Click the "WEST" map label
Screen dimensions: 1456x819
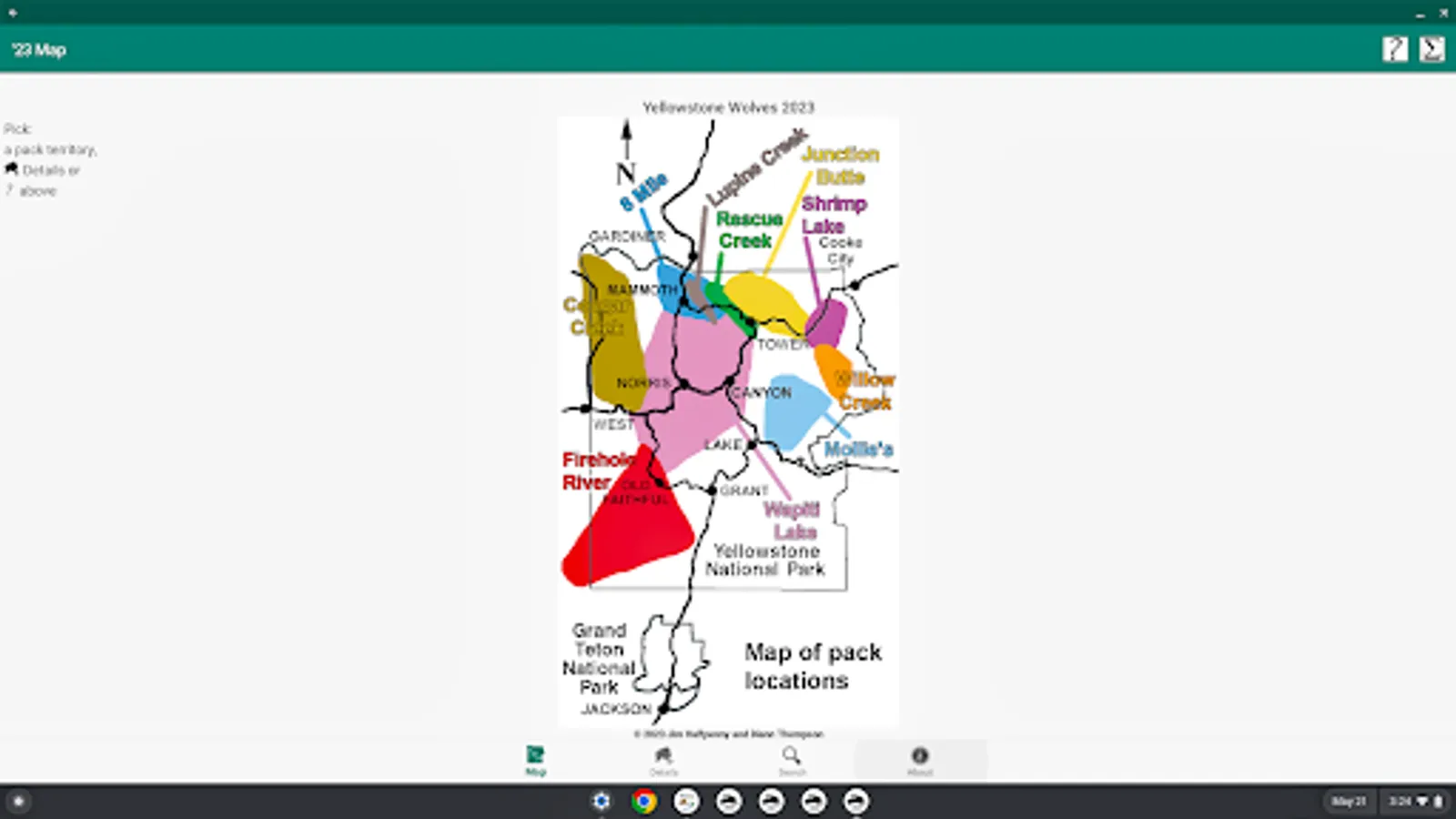(614, 424)
